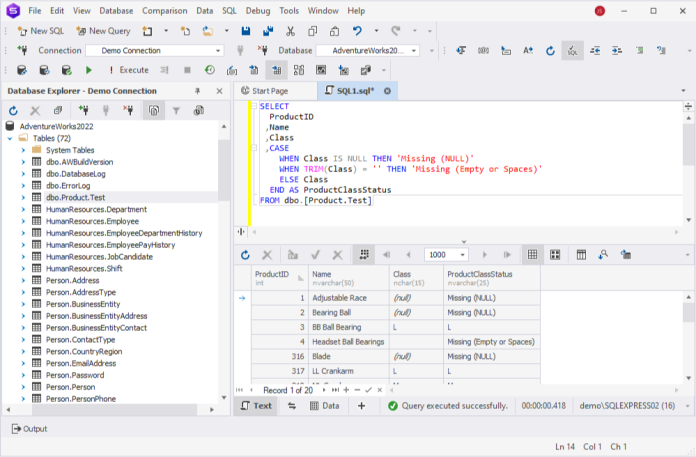Refresh the query results grid
The height and width of the screenshot is (457, 696).
point(245,255)
